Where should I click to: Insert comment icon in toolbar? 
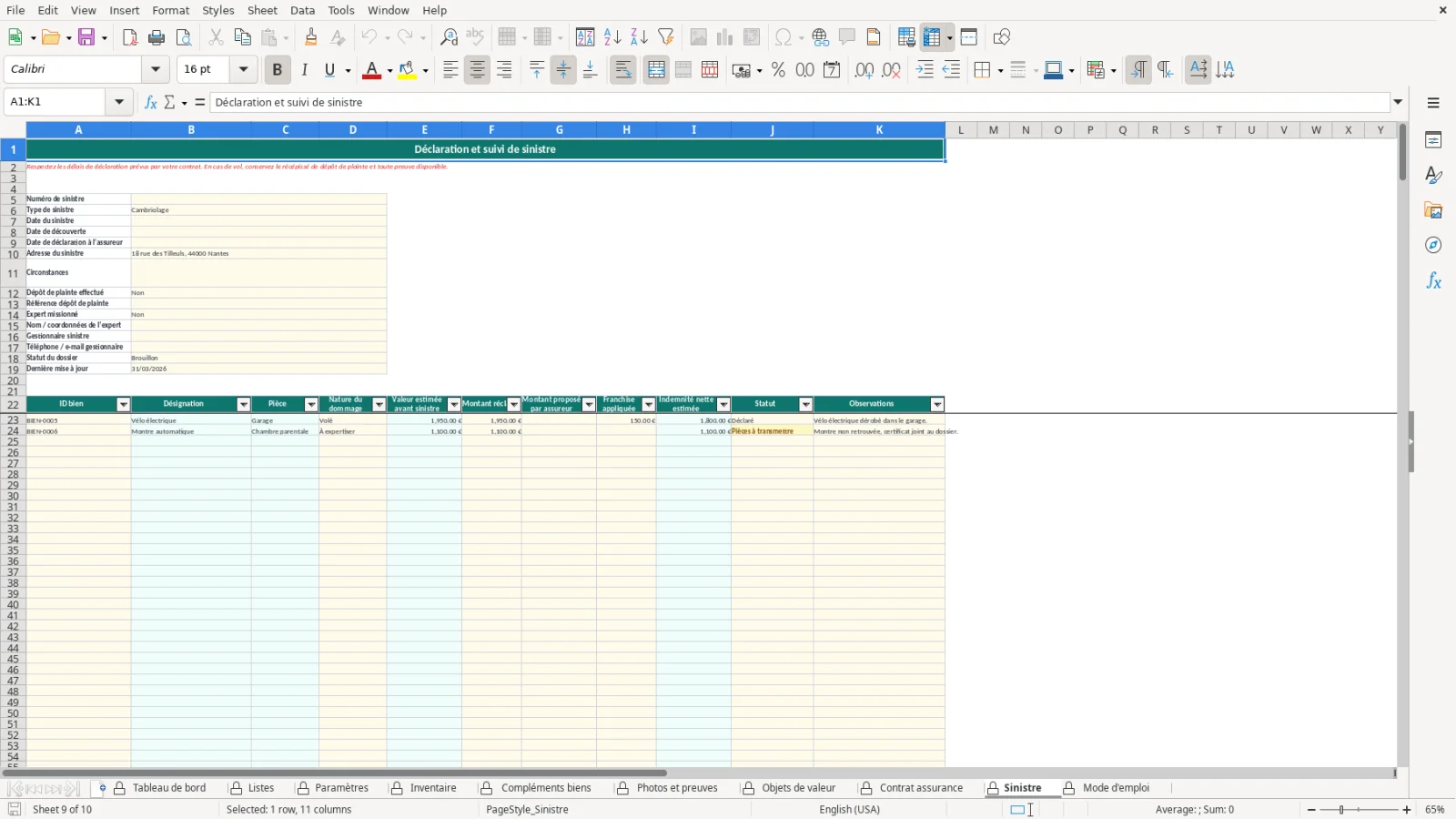847,37
